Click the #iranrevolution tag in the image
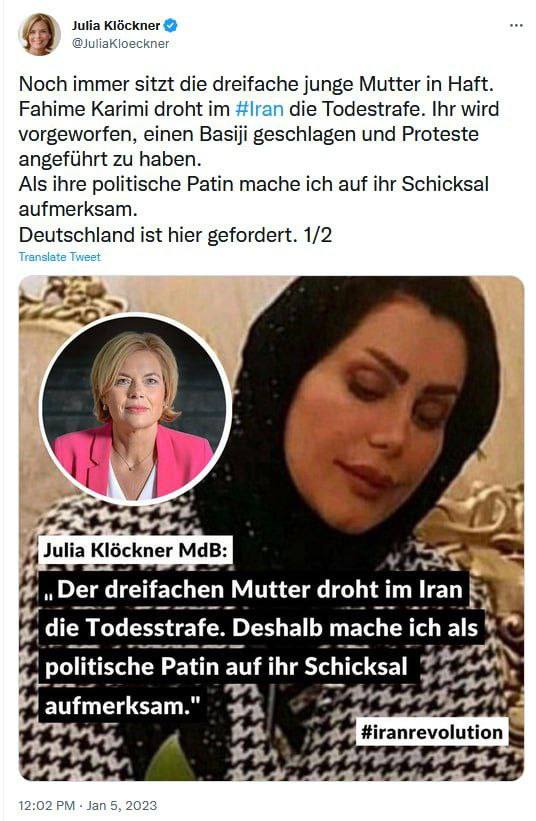The image size is (536, 821). click(x=432, y=731)
